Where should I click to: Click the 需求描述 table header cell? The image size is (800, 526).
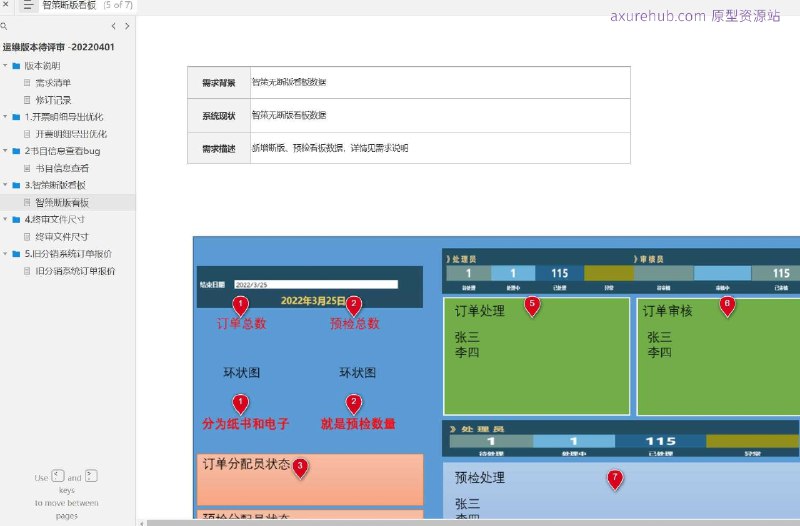[219, 148]
